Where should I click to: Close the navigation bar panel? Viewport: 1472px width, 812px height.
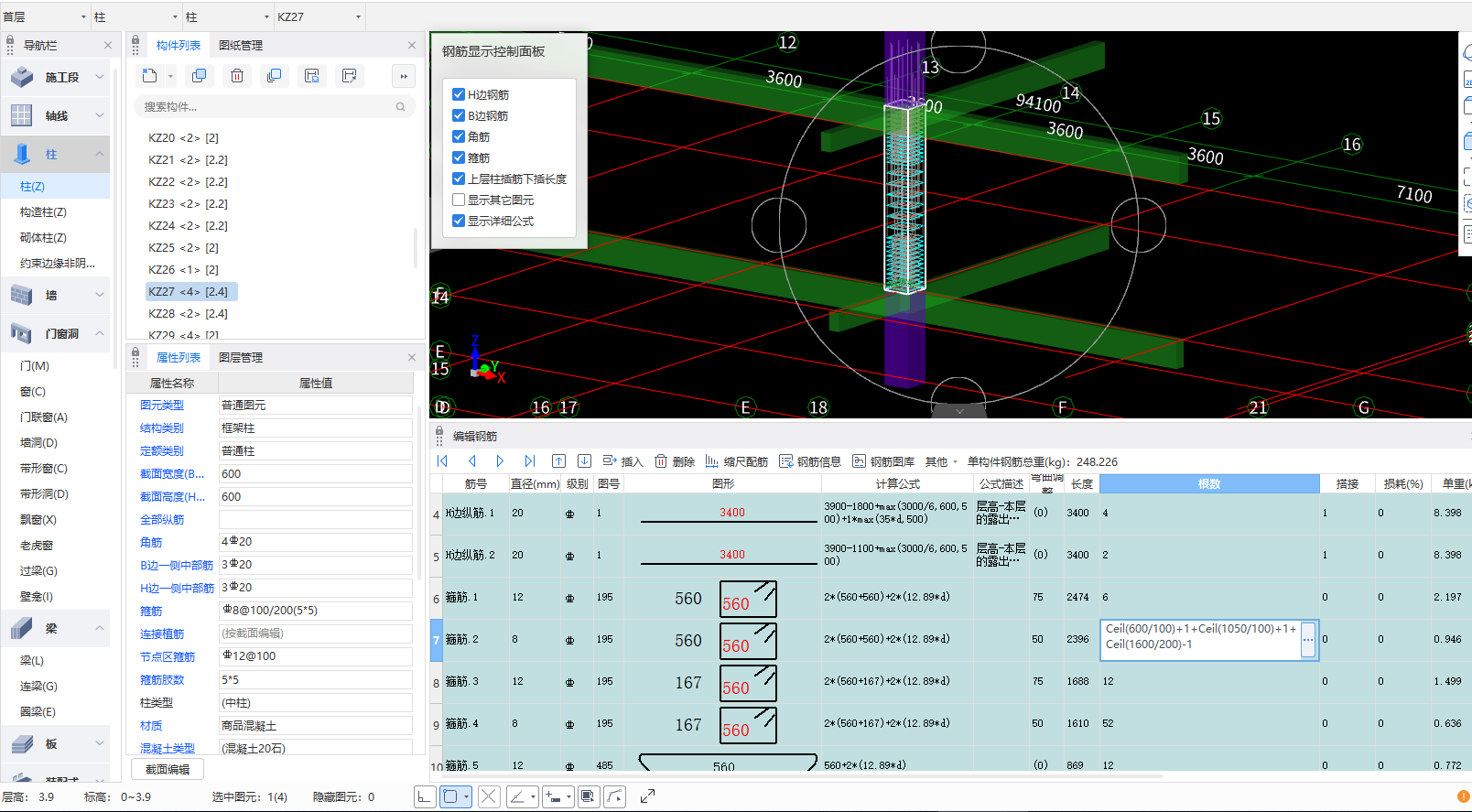pos(108,45)
